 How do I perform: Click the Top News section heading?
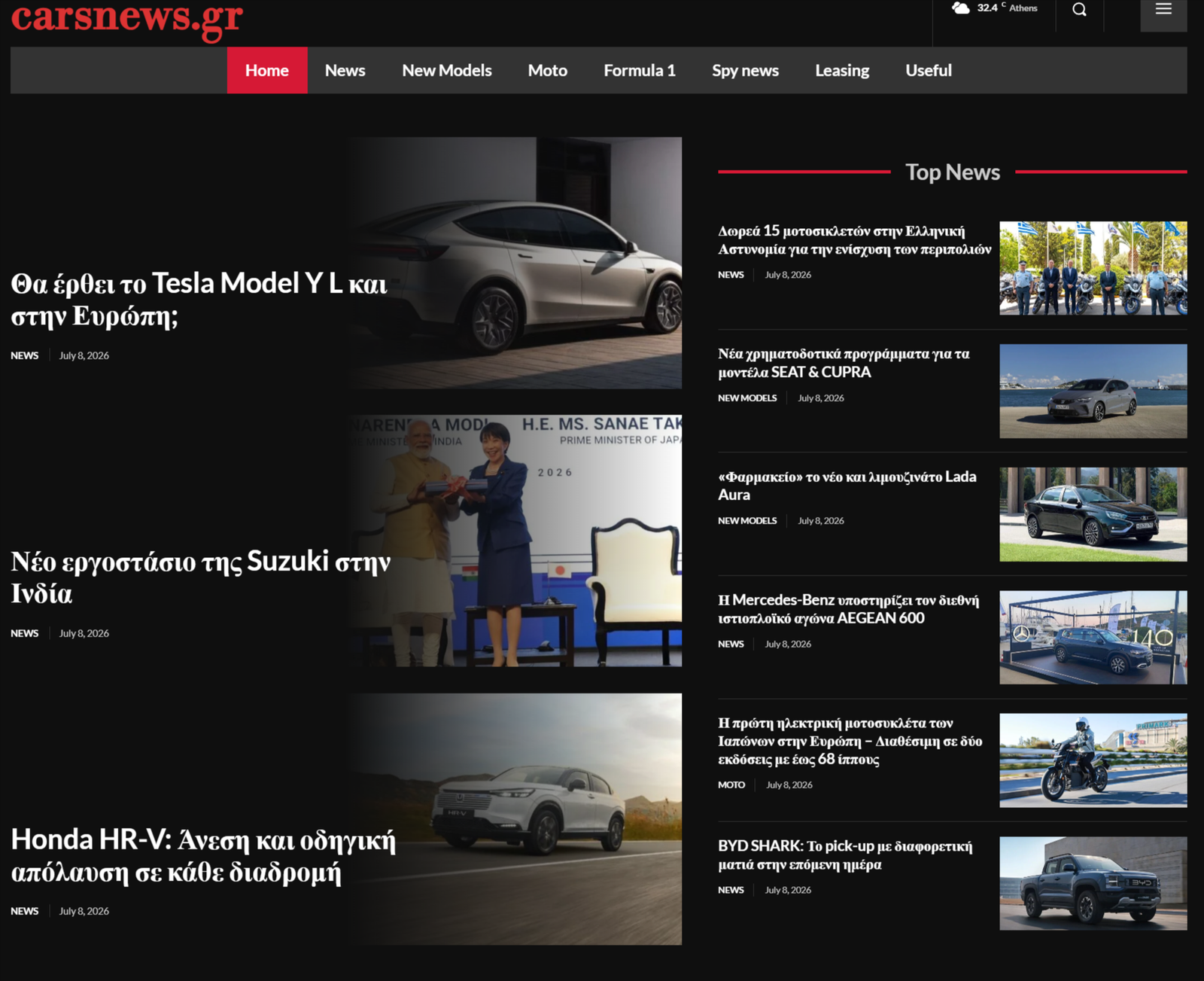pos(953,172)
